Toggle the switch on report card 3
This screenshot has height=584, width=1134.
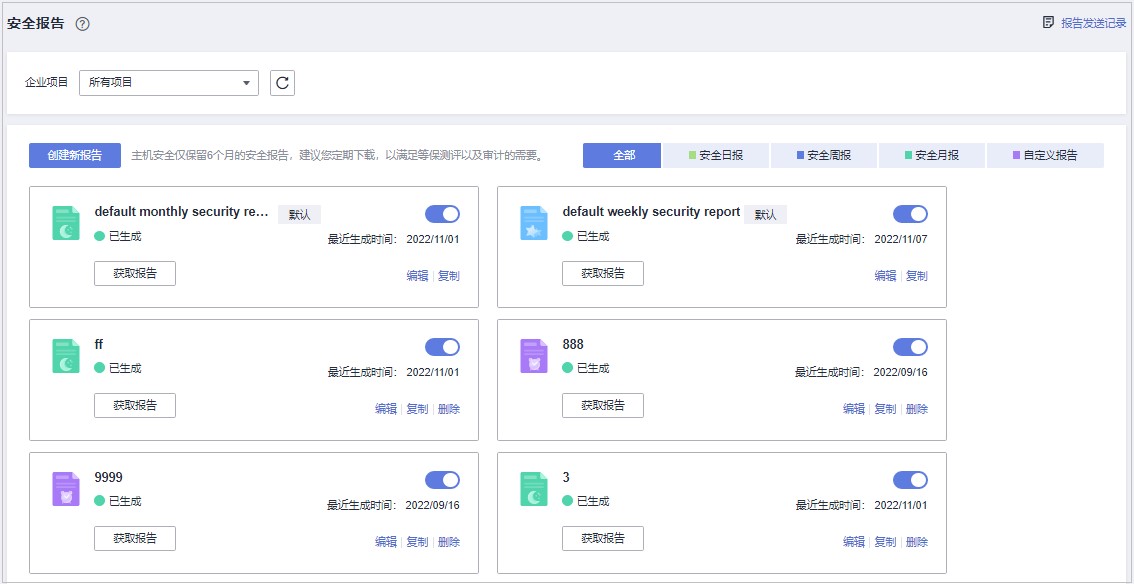click(x=910, y=479)
